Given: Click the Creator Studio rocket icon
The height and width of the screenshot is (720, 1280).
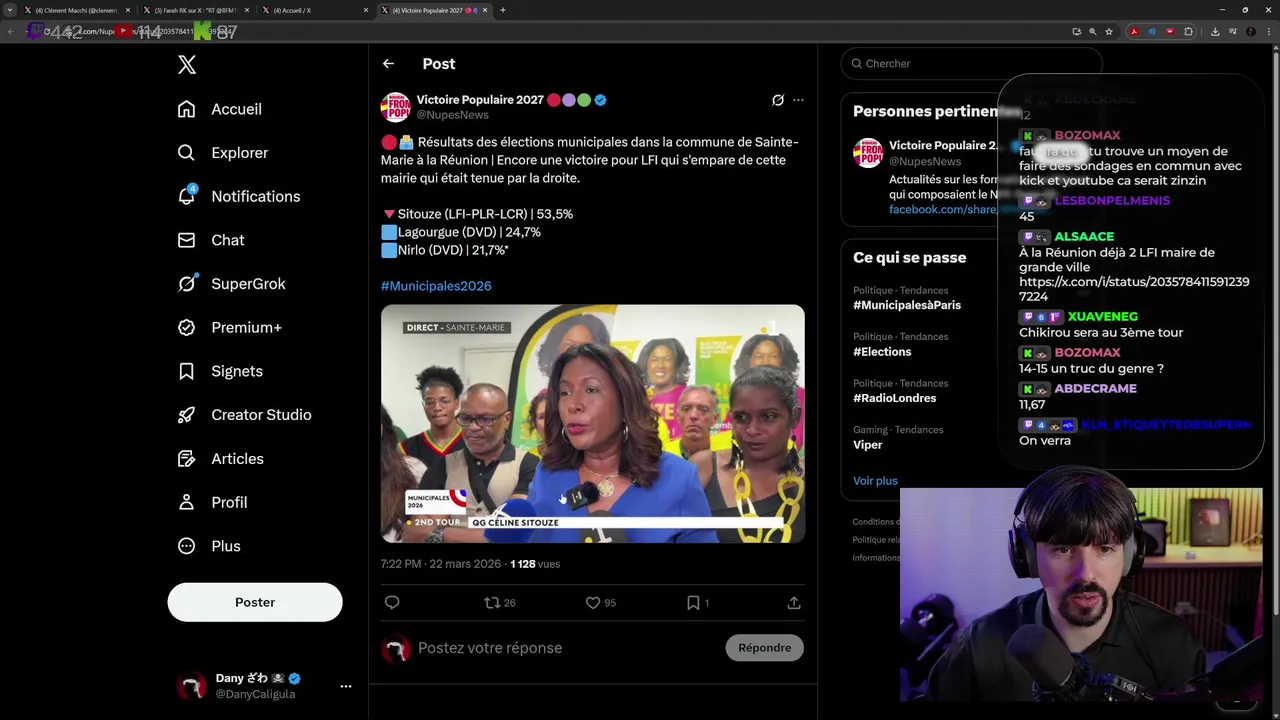Looking at the screenshot, I should click(186, 415).
